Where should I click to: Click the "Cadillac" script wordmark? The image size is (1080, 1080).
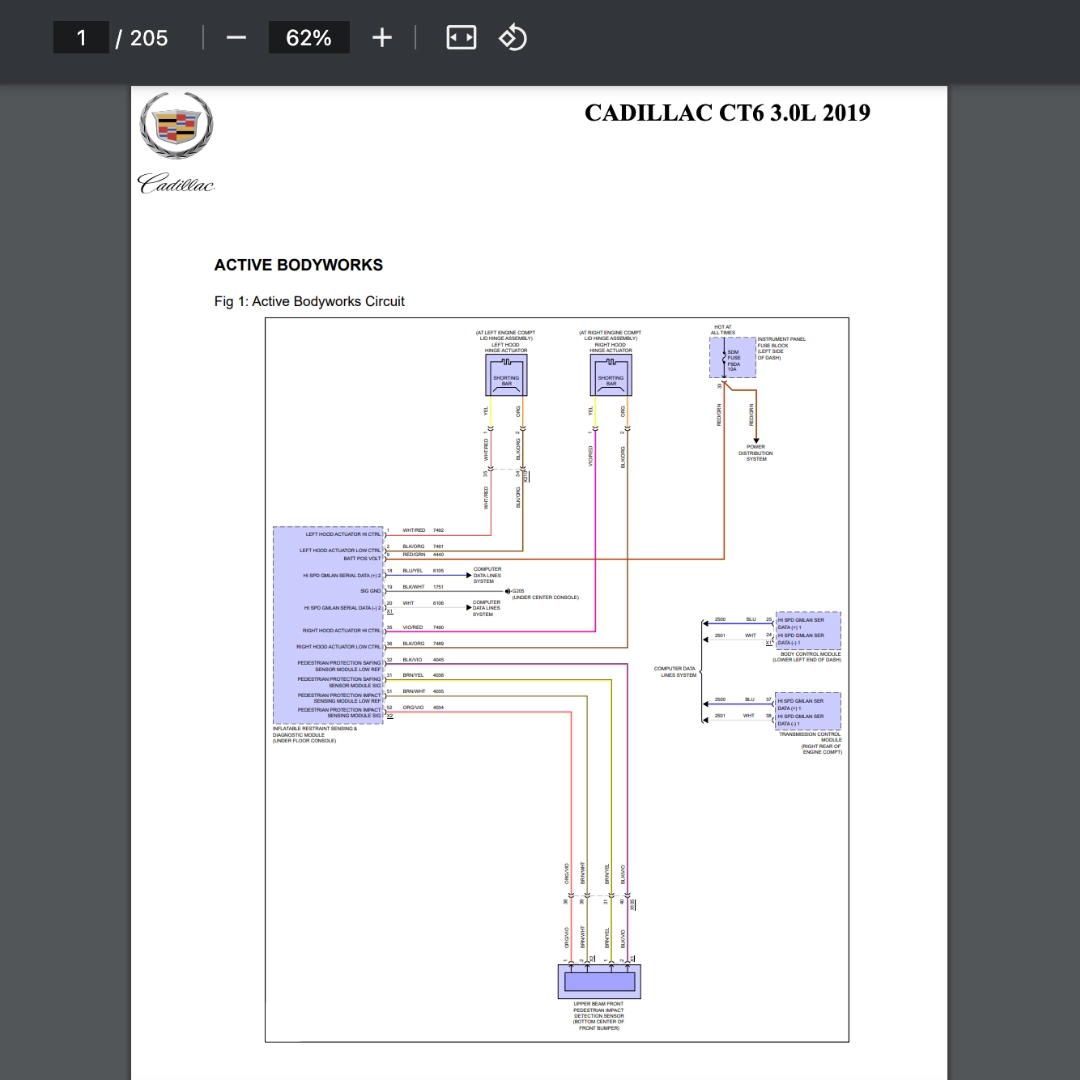pos(176,183)
